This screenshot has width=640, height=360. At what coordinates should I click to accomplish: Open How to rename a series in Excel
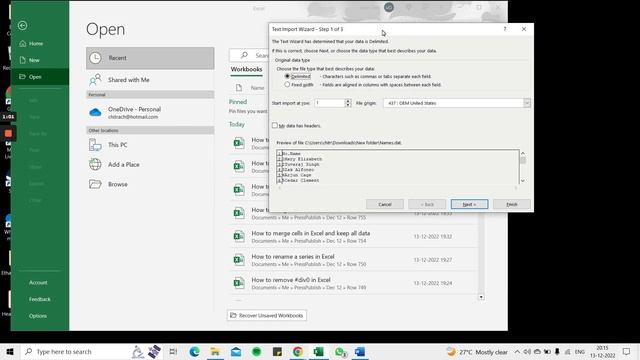click(353, 260)
